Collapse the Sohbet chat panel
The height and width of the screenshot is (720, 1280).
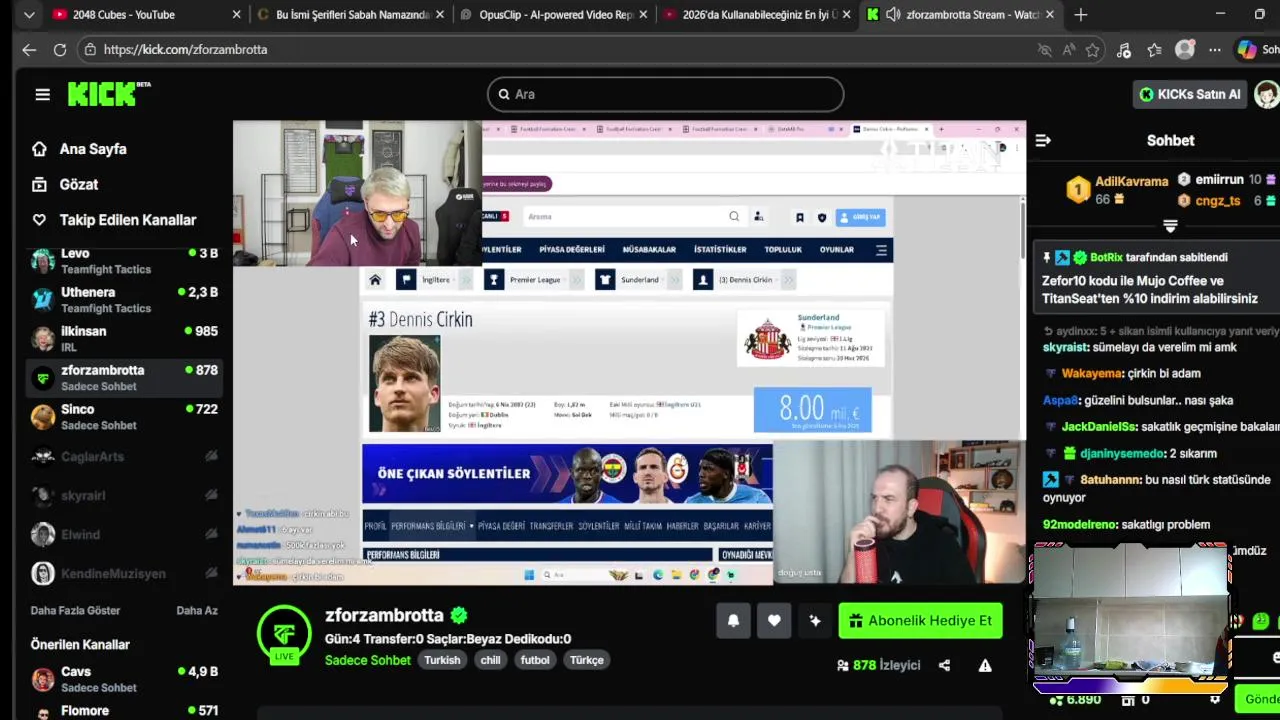click(1043, 141)
